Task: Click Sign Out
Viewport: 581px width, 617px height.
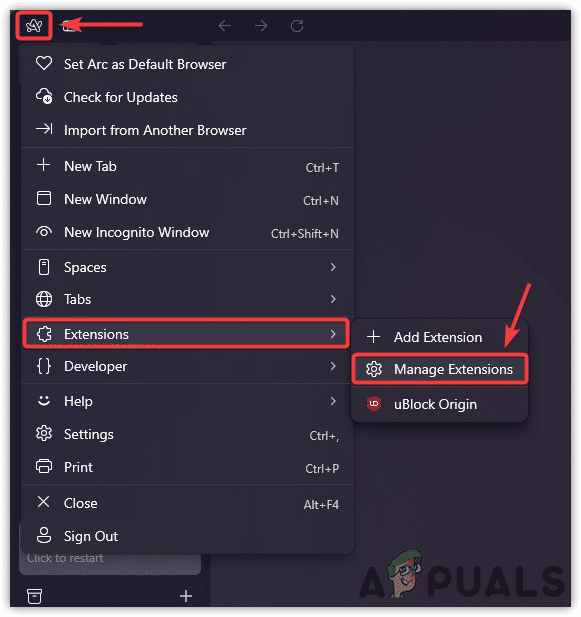Action: [187, 536]
